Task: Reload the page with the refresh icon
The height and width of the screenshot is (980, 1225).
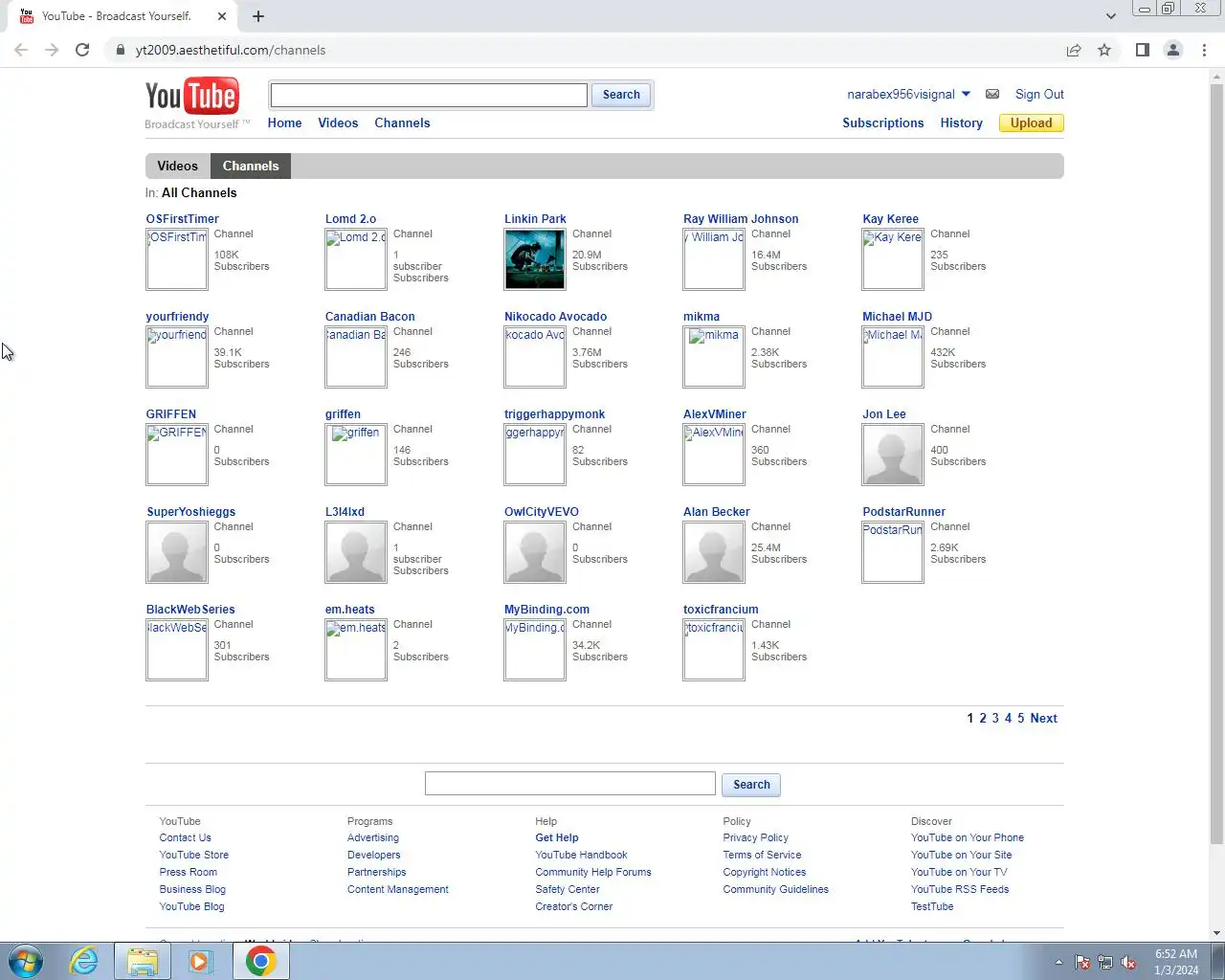Action: 82,50
